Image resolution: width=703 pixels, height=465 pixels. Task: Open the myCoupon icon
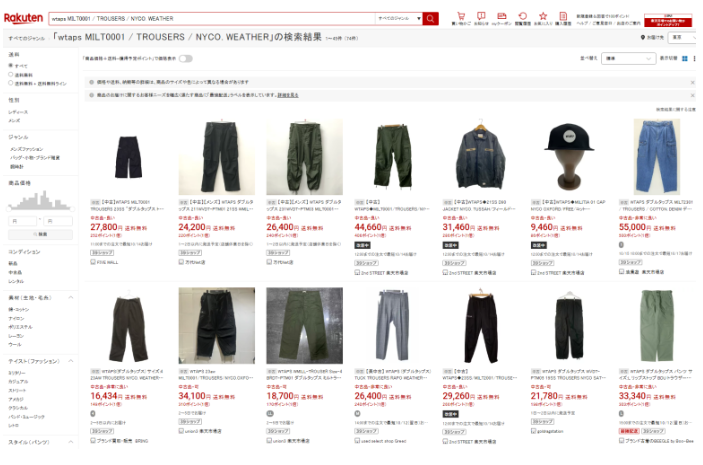coord(502,17)
